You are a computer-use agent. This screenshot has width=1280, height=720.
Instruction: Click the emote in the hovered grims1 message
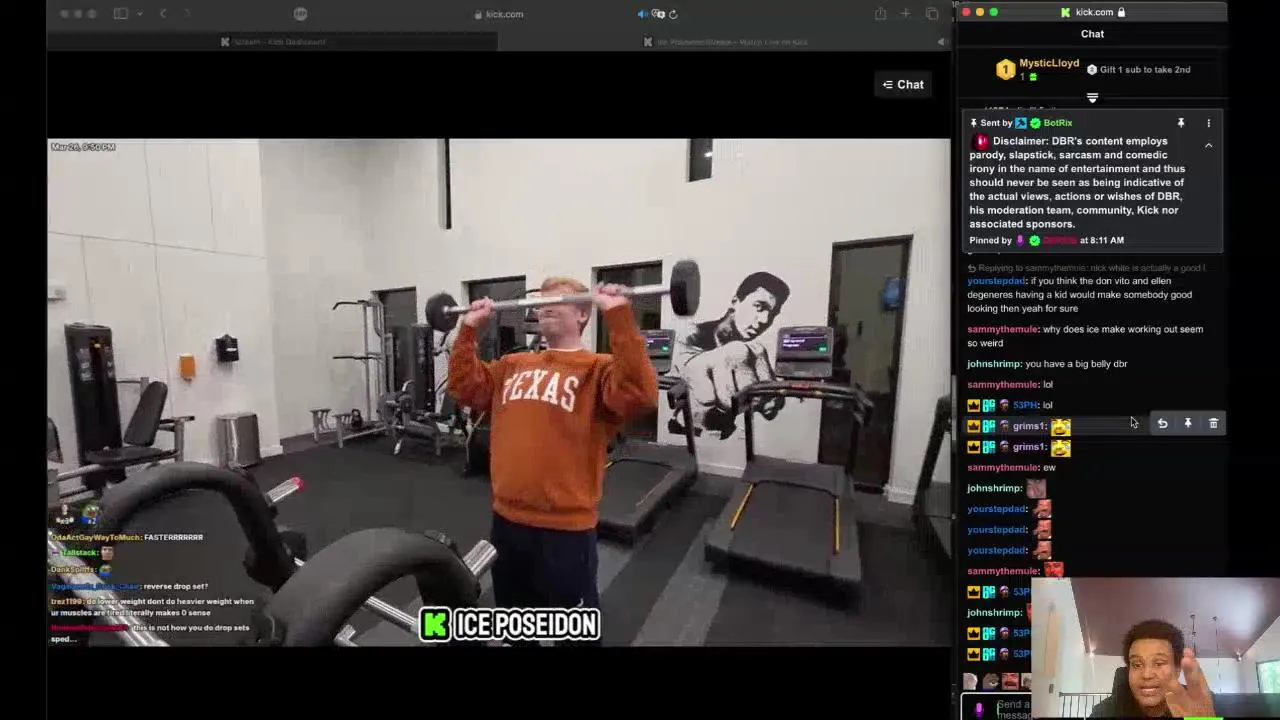click(1060, 427)
